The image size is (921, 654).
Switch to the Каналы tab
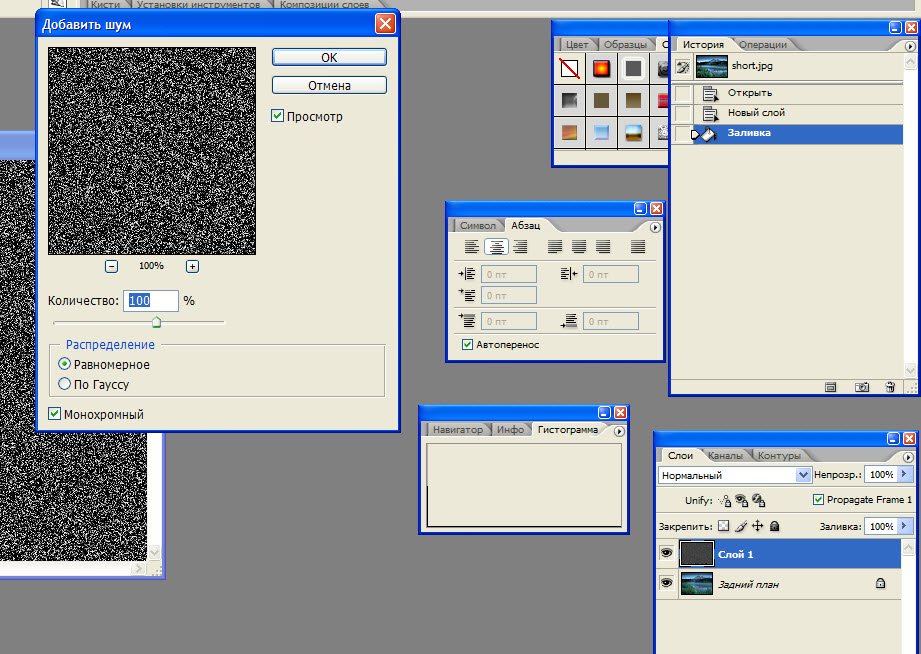click(725, 456)
